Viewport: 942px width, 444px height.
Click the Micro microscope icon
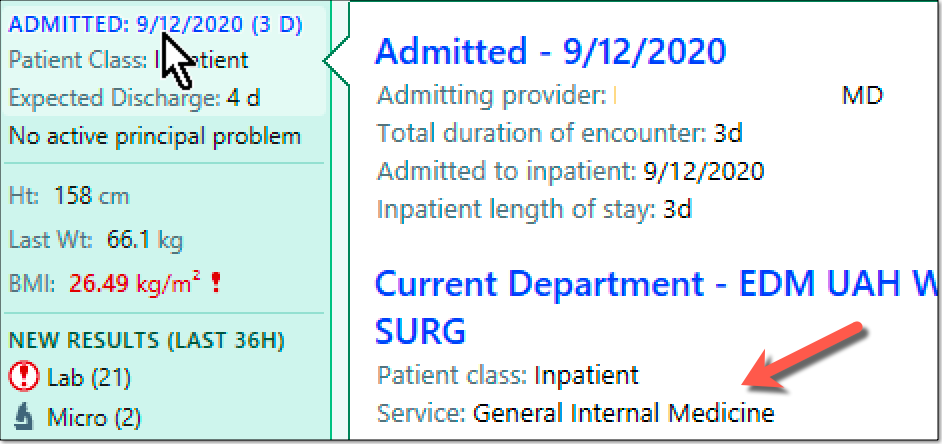pos(24,416)
